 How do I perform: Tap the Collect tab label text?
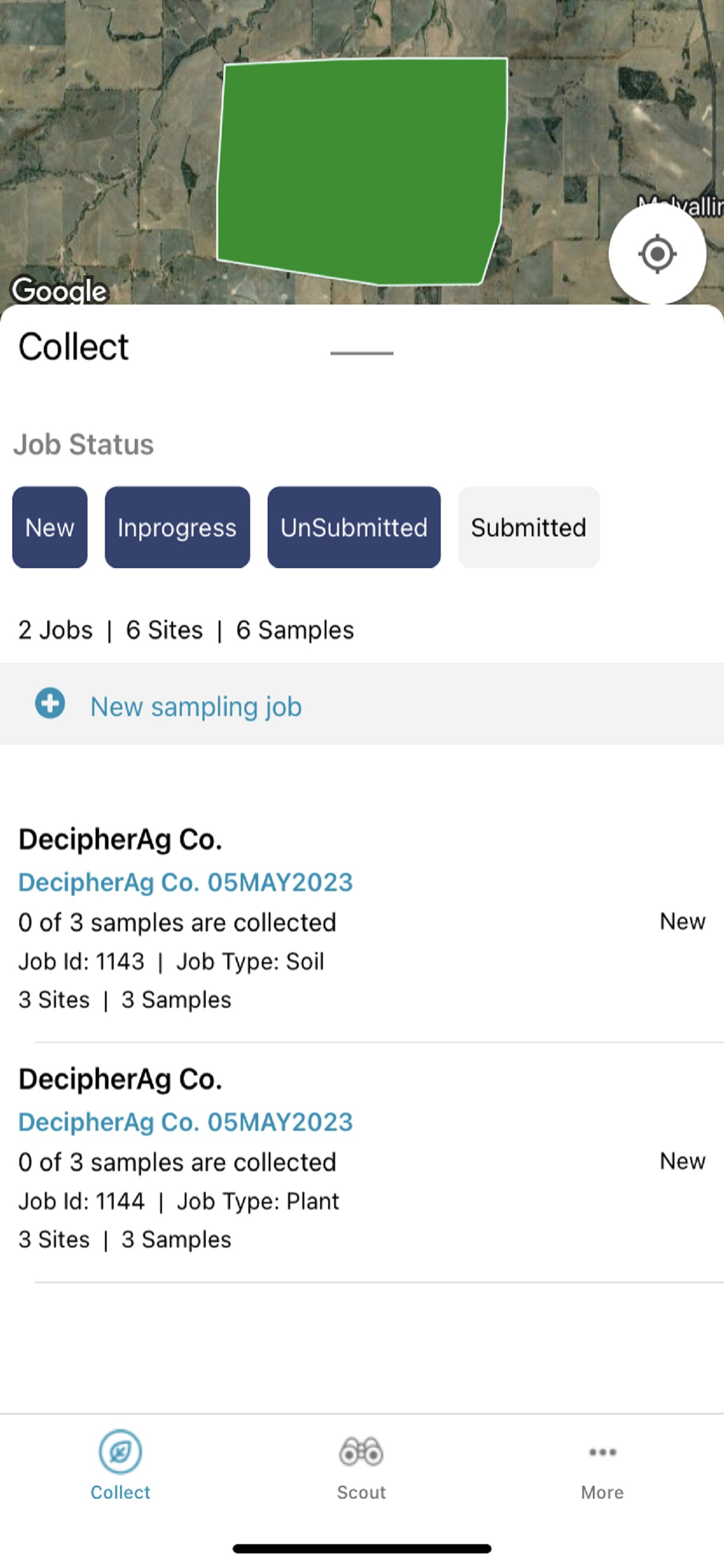[x=121, y=1493]
